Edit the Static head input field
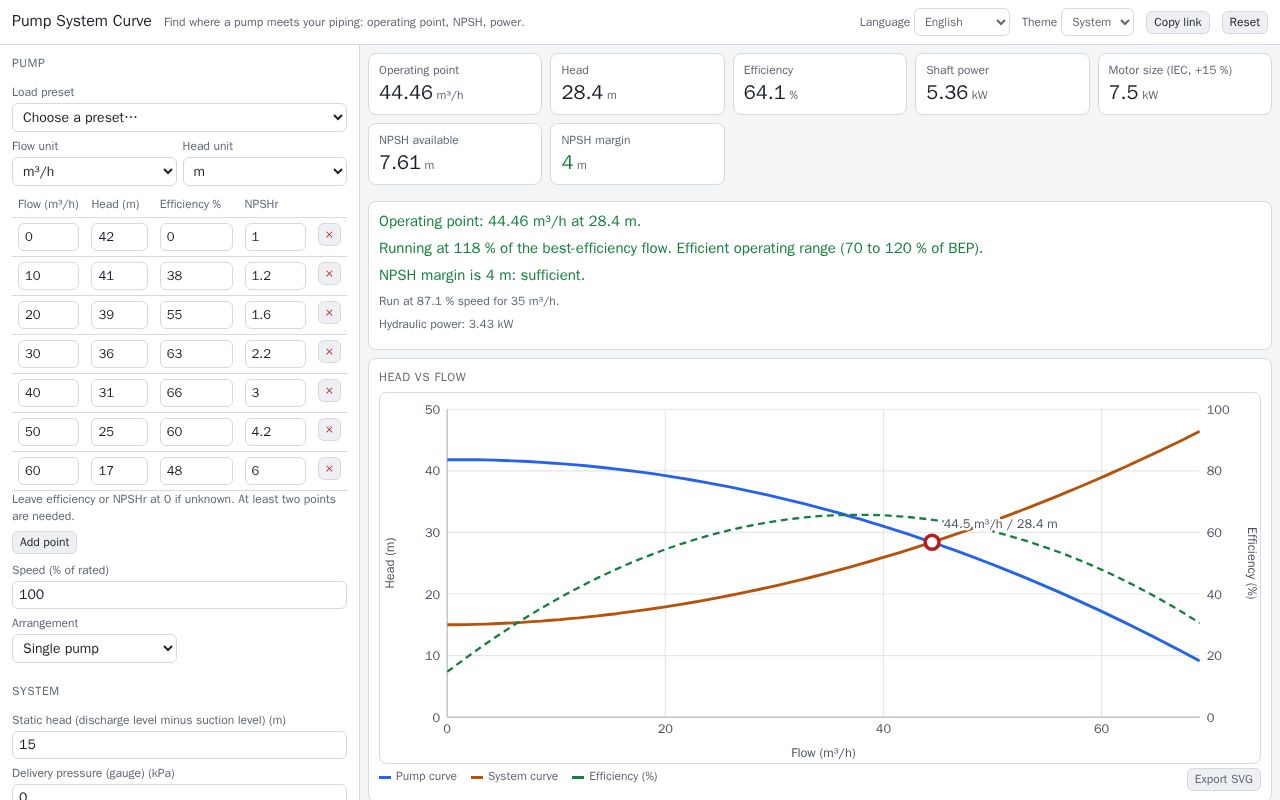This screenshot has height=800, width=1280. [x=179, y=745]
